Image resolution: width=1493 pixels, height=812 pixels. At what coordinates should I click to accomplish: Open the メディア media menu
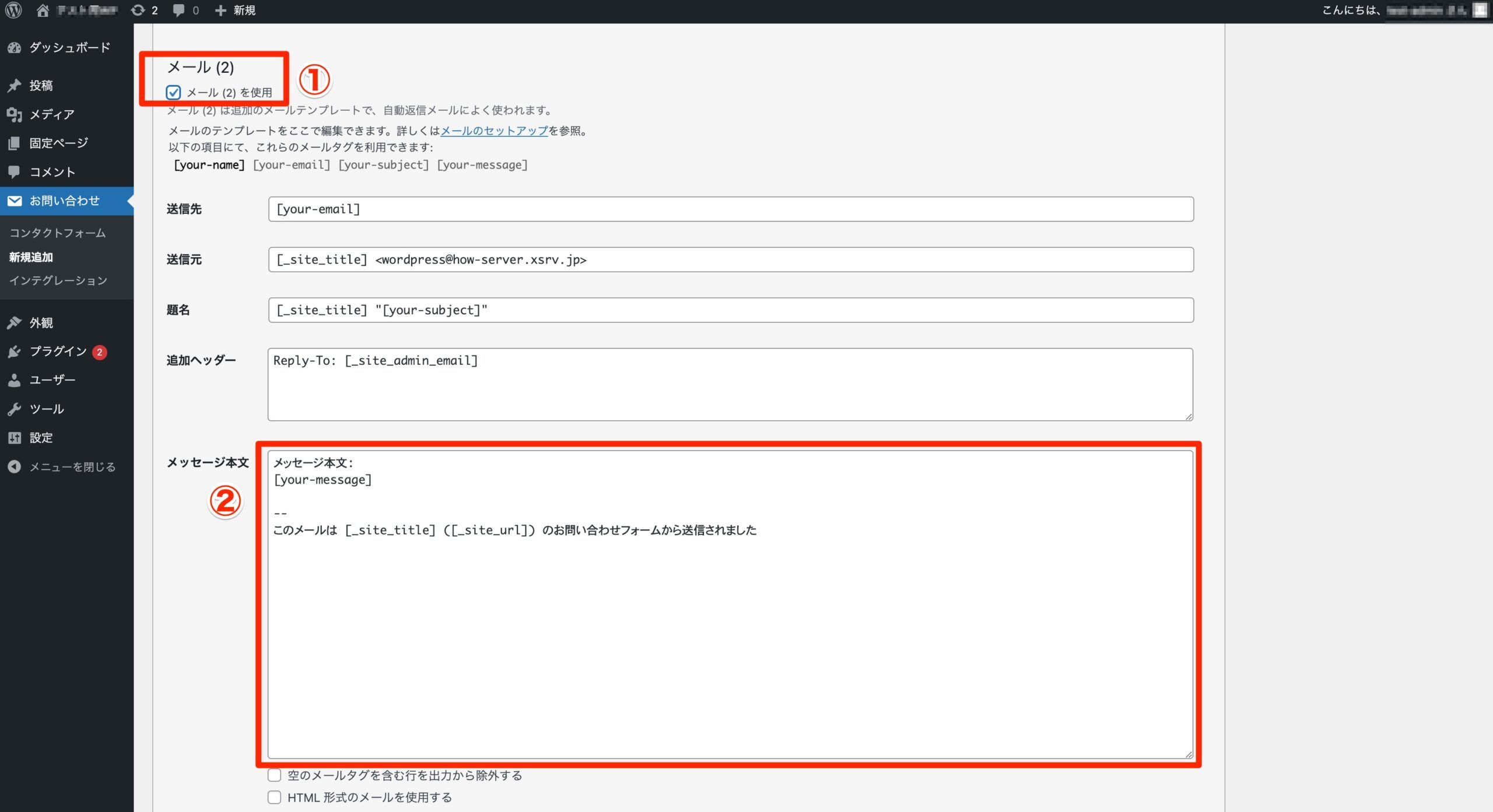tap(51, 114)
